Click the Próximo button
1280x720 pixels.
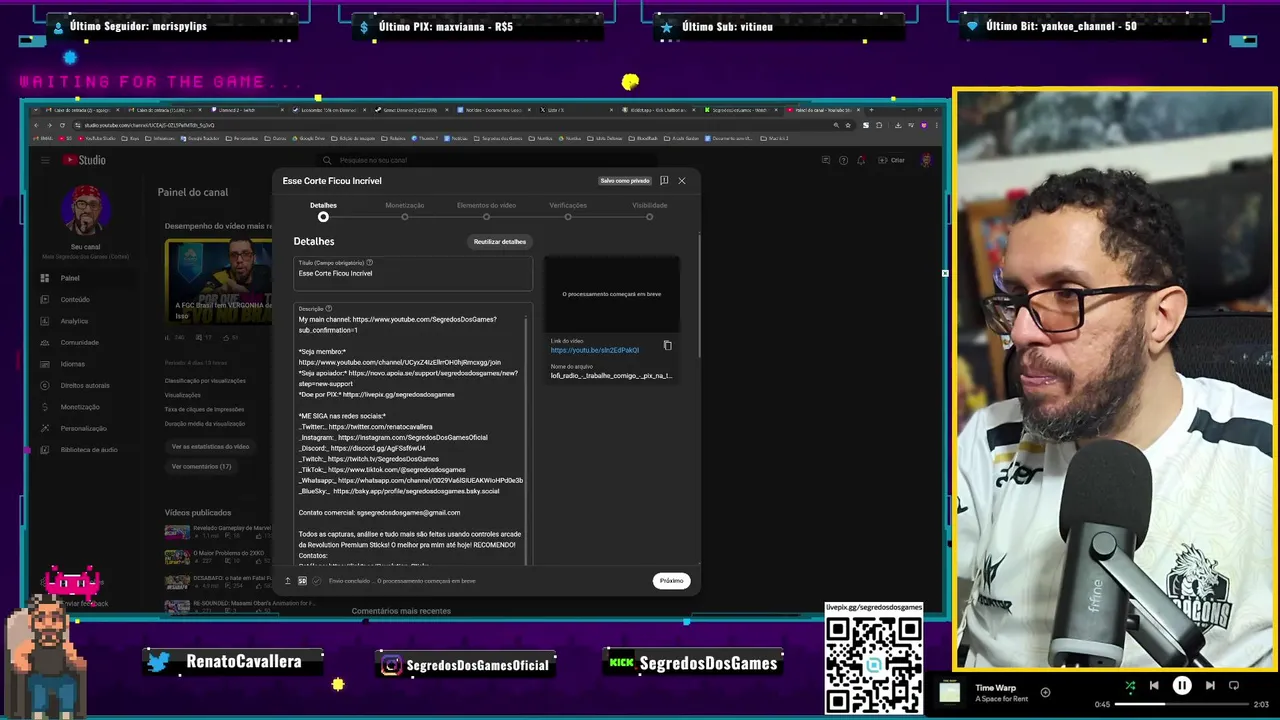[672, 581]
